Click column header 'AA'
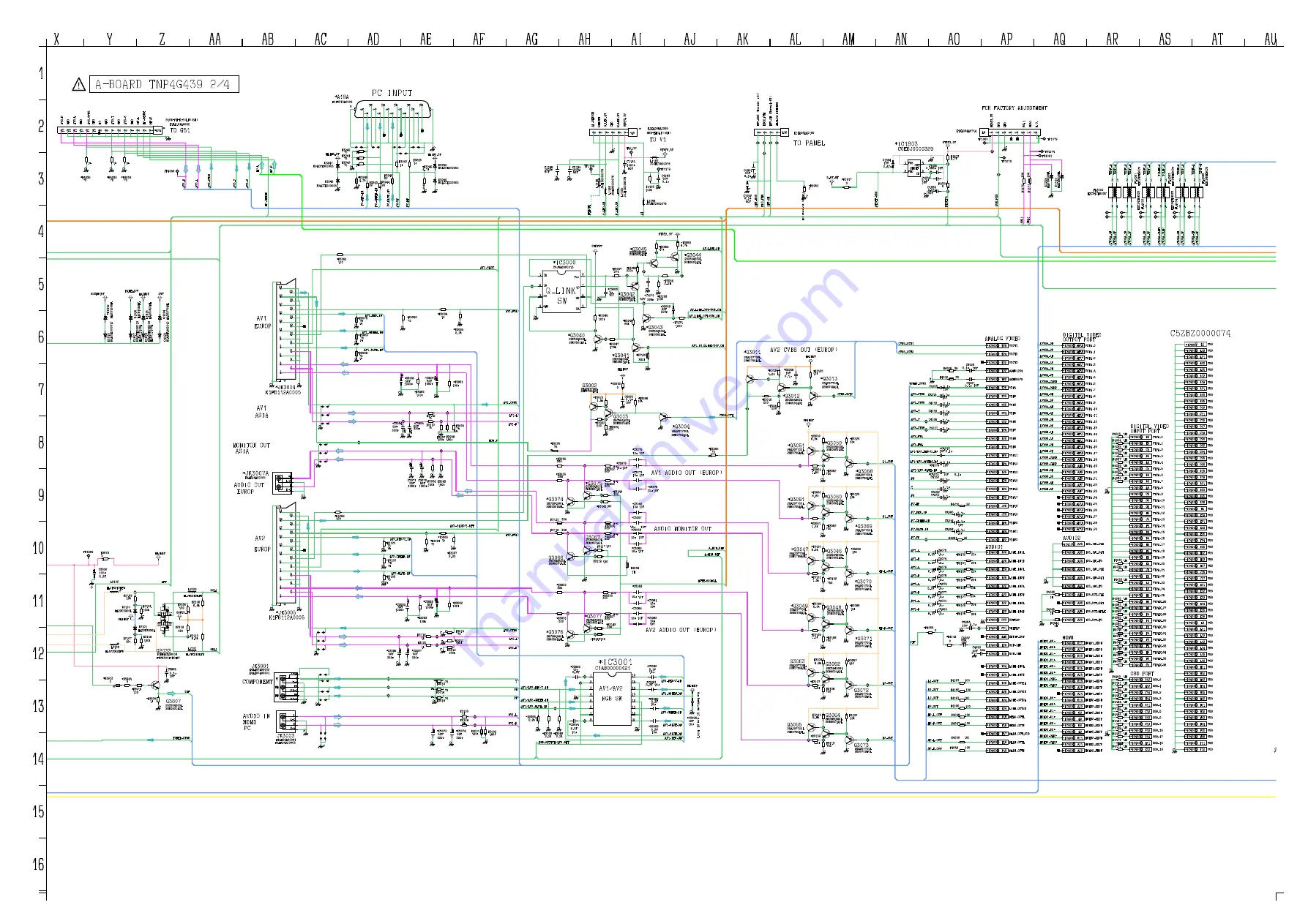This screenshot has height=924, width=1308. click(214, 39)
